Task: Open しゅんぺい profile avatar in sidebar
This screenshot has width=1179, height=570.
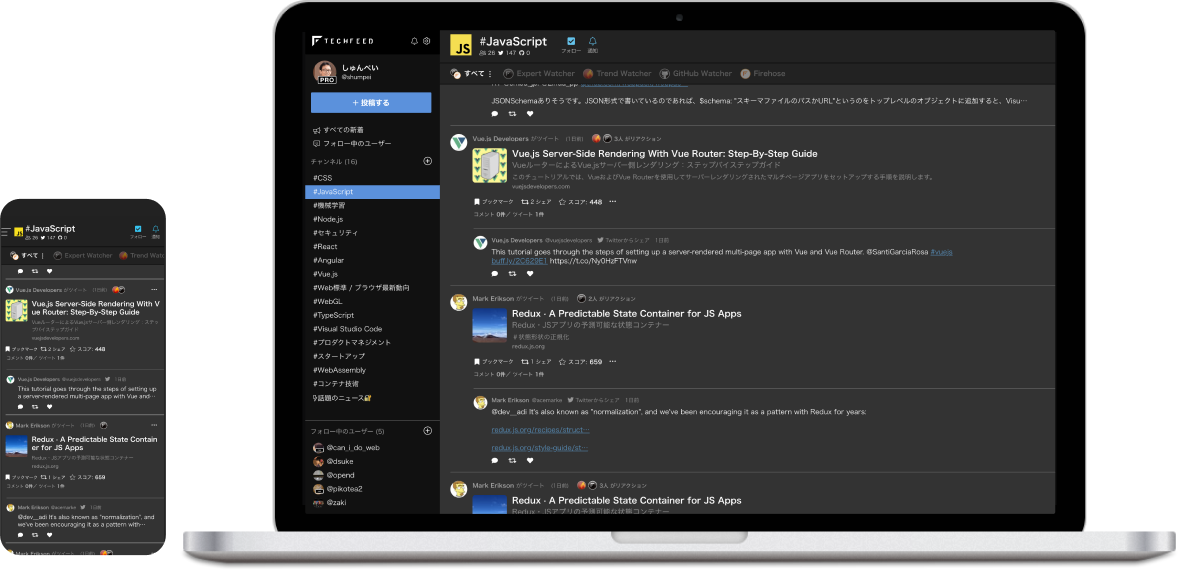Action: point(325,71)
